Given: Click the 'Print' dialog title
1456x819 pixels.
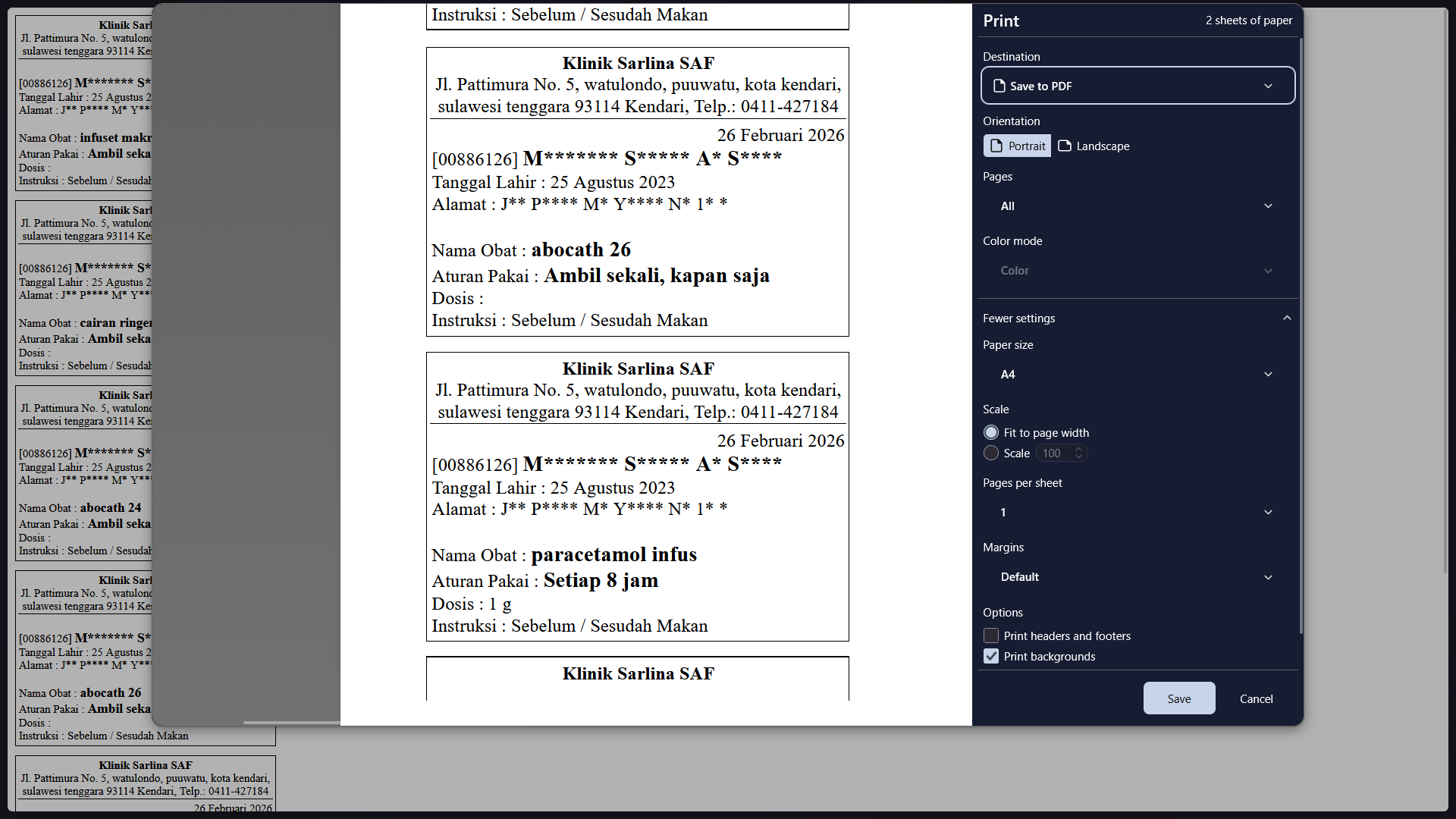Looking at the screenshot, I should (1001, 20).
